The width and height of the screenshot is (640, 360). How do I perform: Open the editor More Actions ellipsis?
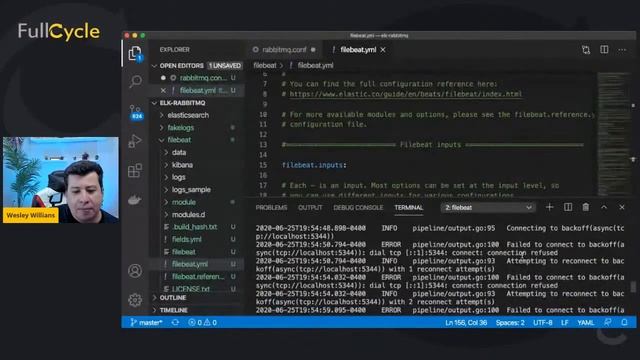coord(622,50)
